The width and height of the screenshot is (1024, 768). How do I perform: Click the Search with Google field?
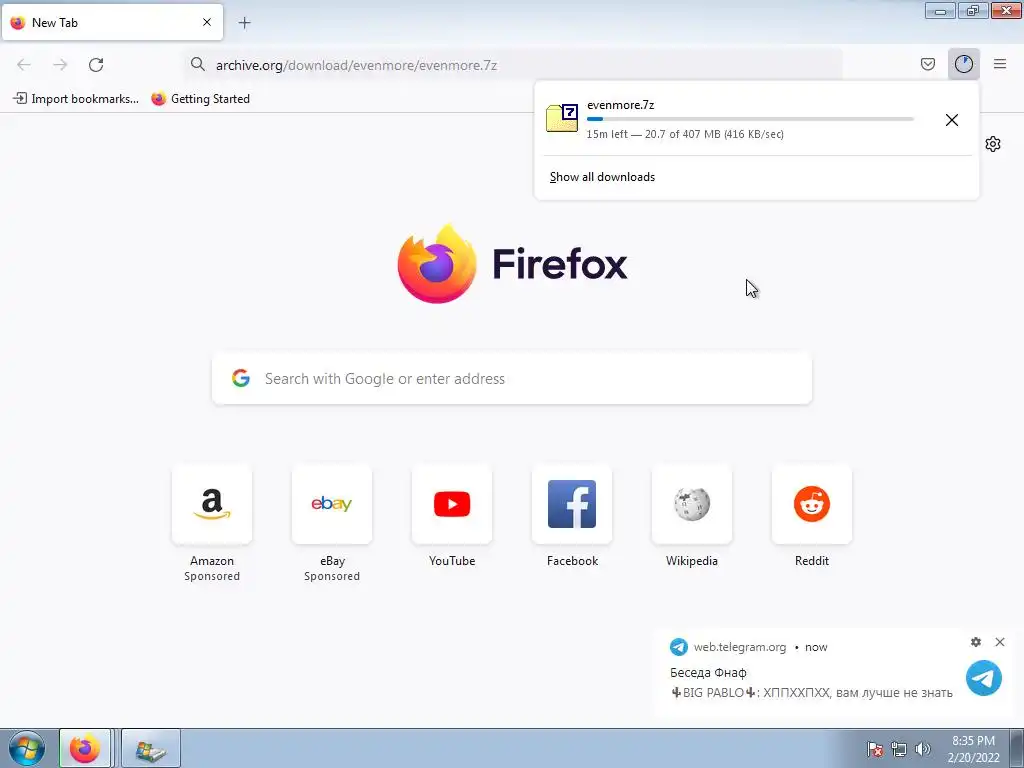pyautogui.click(x=512, y=379)
